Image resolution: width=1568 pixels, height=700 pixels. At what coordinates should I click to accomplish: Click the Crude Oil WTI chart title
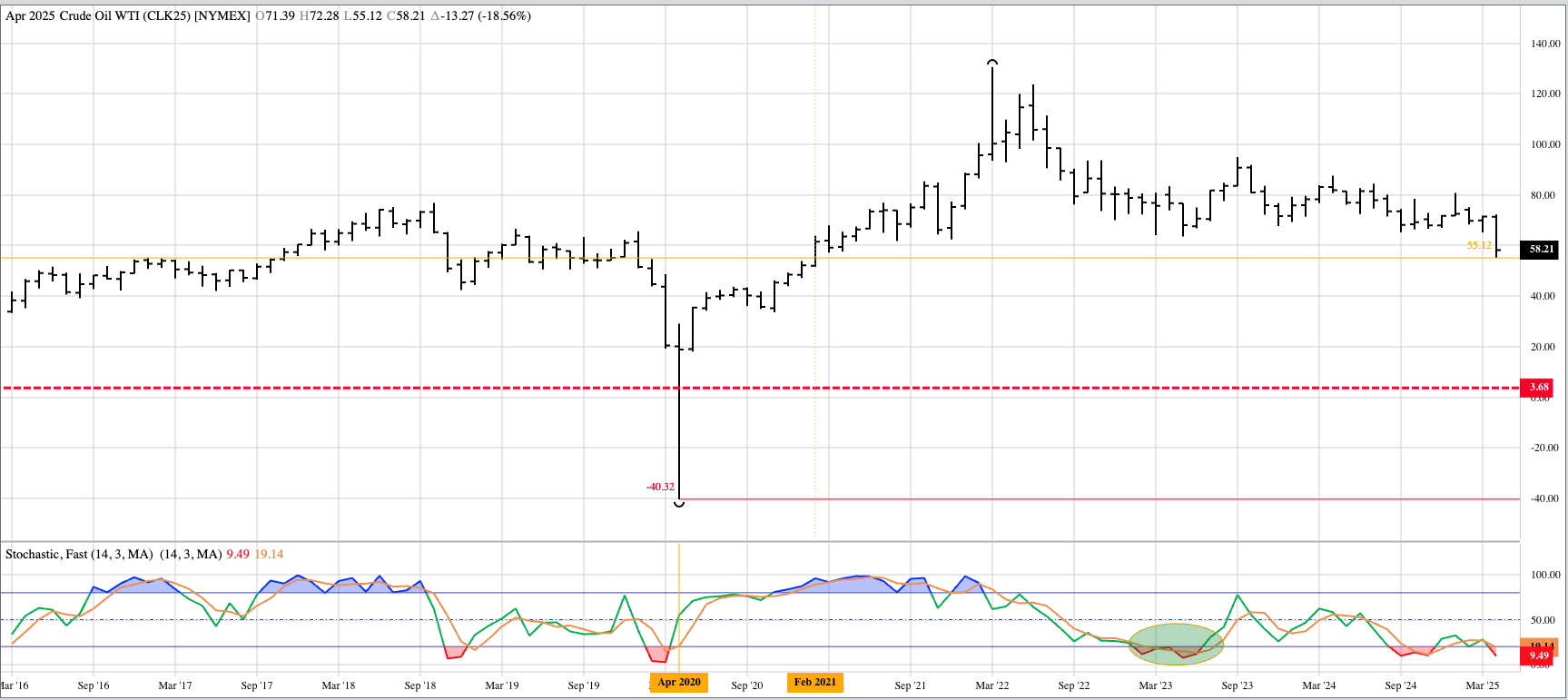[x=127, y=16]
